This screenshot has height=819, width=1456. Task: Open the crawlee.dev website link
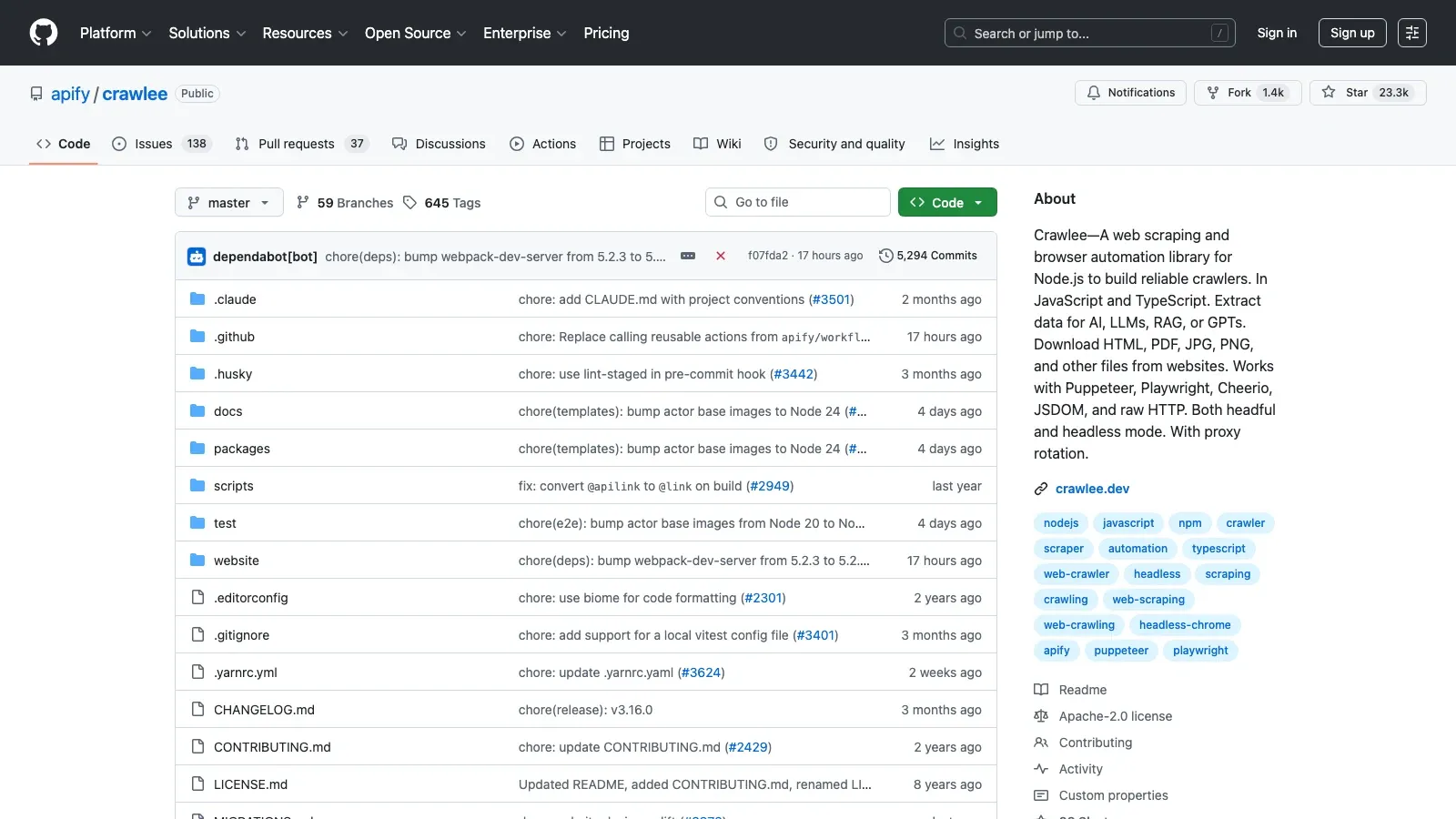point(1092,489)
